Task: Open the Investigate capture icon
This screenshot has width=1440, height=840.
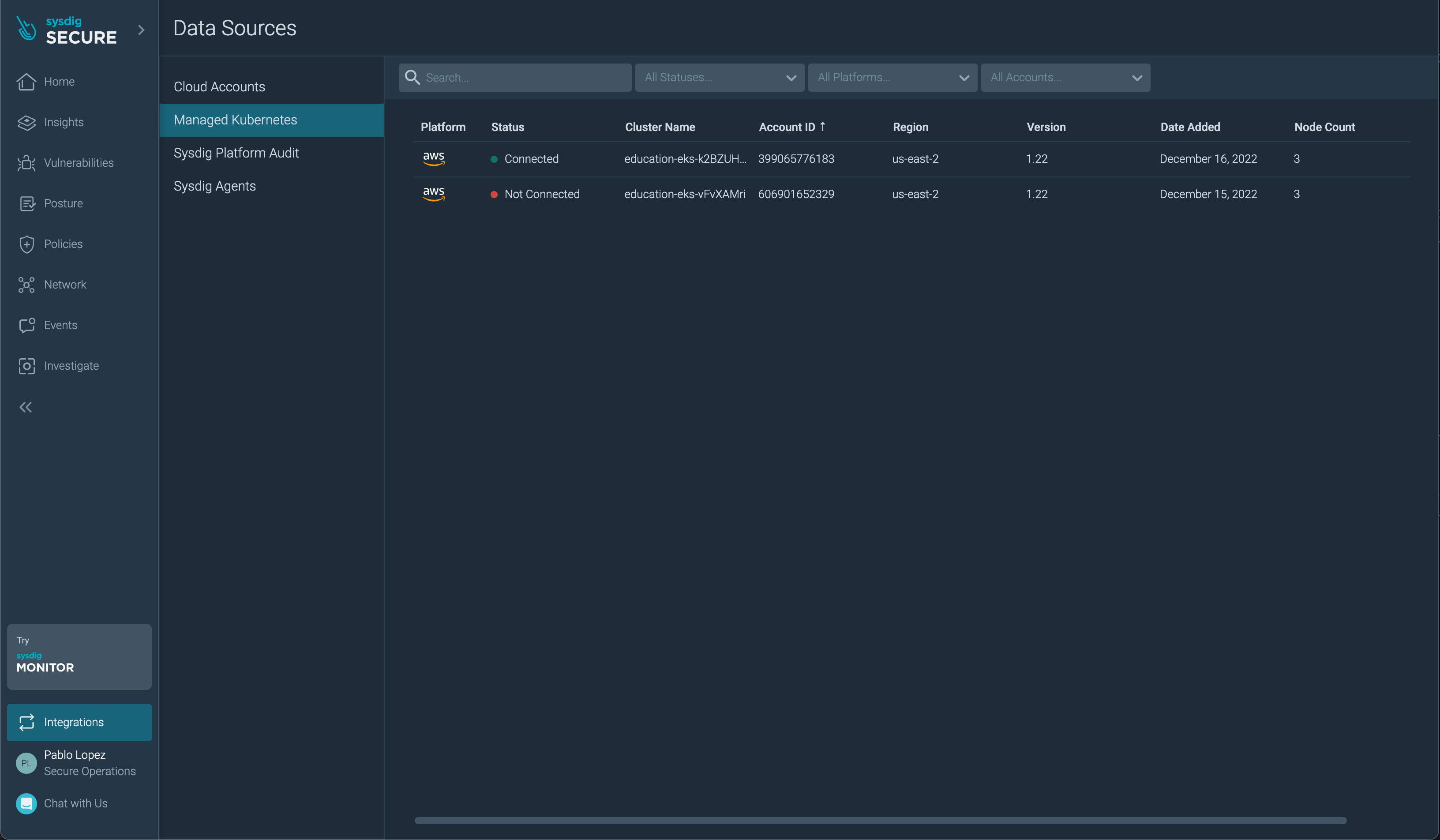Action: click(x=26, y=366)
